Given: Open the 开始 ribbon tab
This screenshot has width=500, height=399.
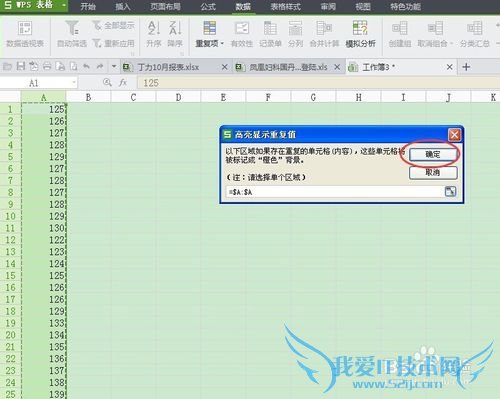Looking at the screenshot, I should (x=88, y=6).
